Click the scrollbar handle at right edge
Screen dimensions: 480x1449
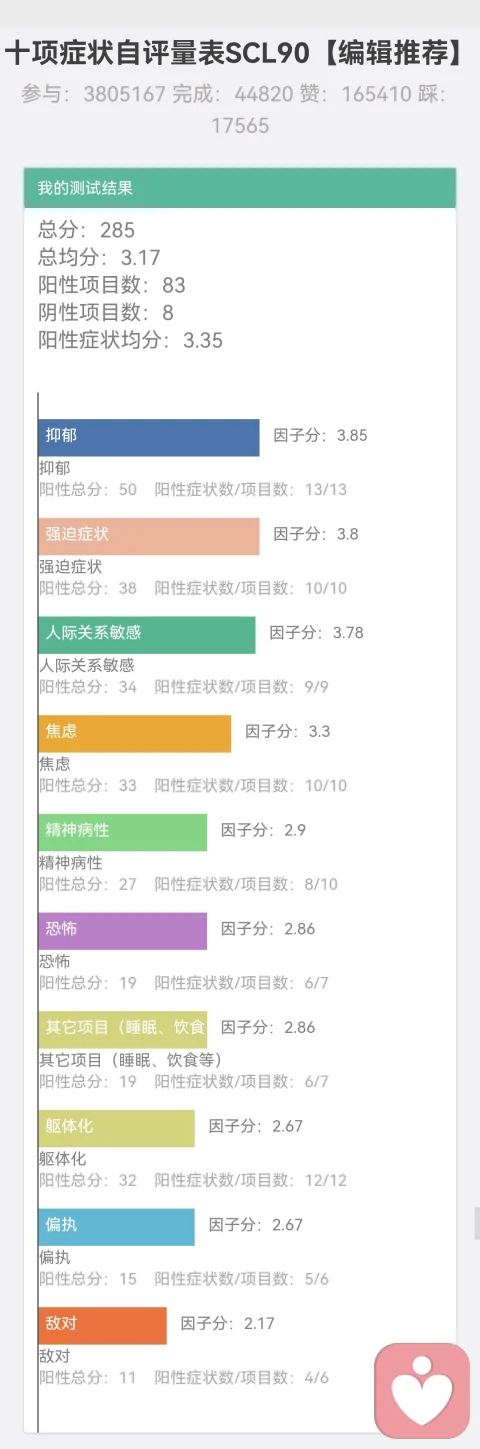[x=477, y=1223]
